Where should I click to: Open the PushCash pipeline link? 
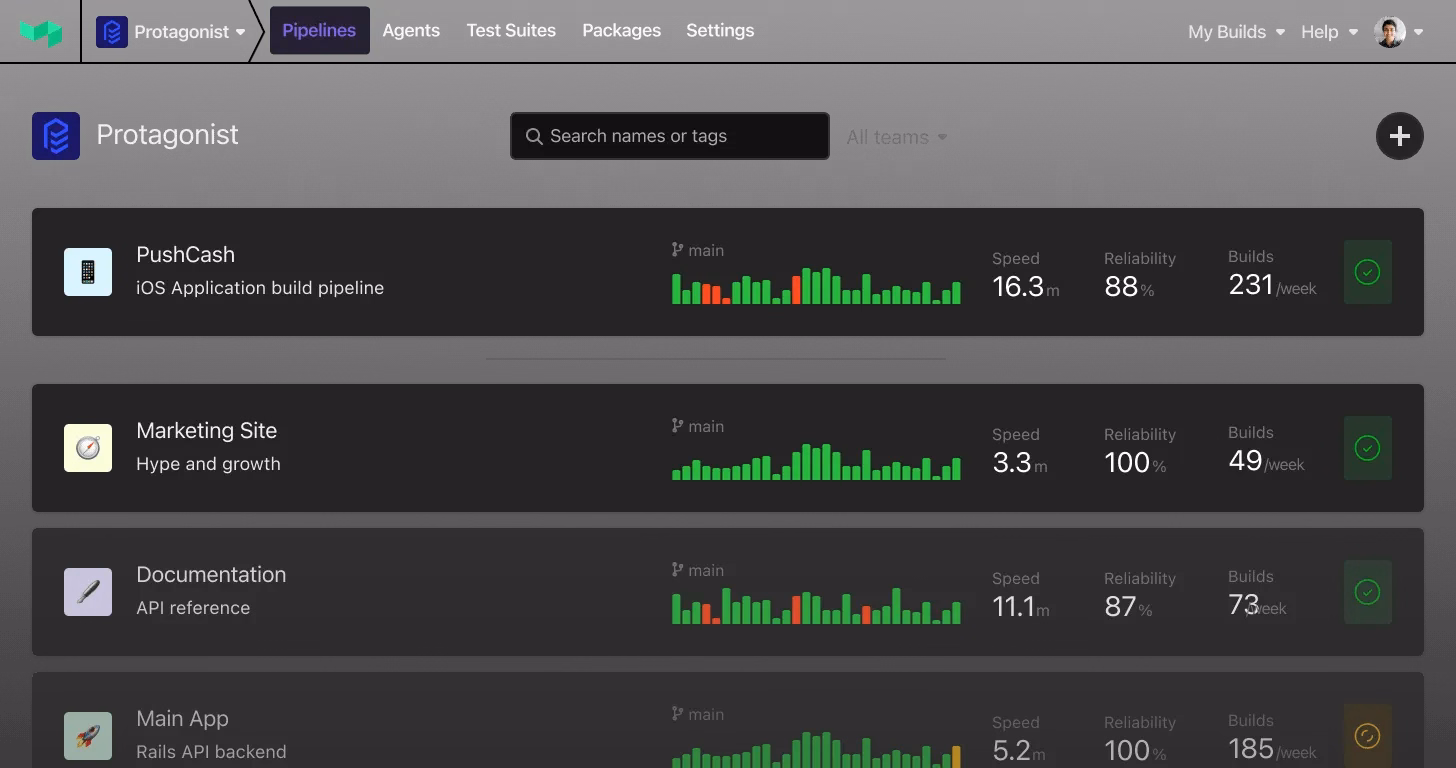coord(186,255)
